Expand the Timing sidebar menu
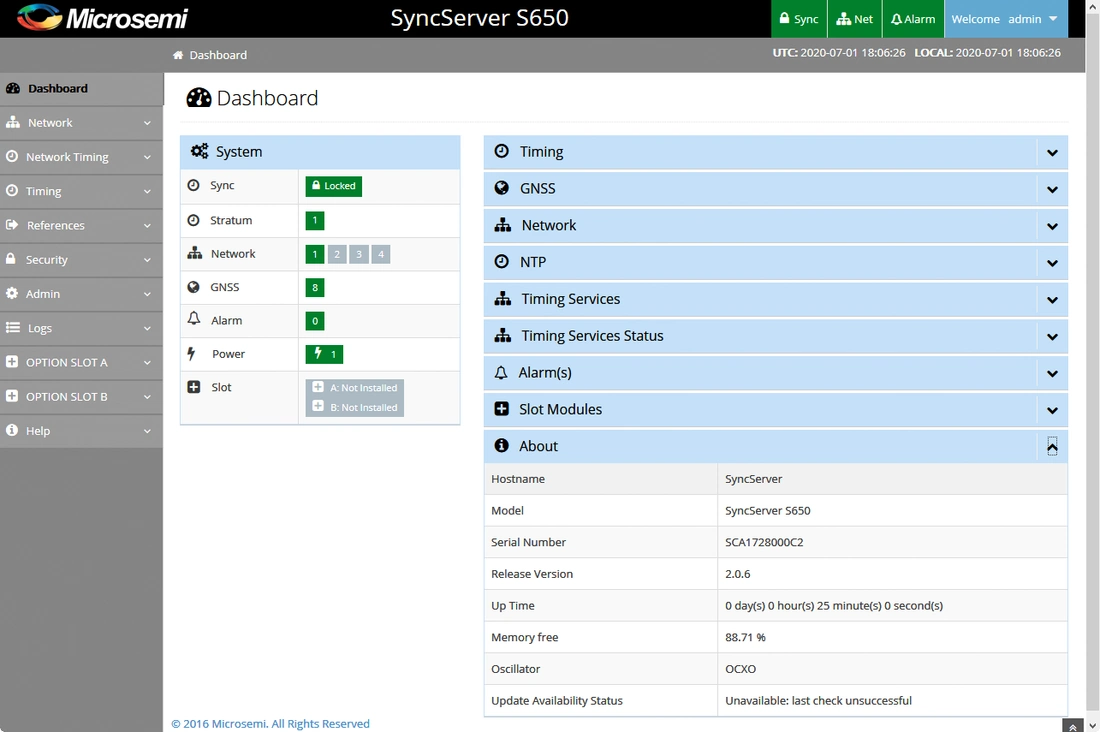The image size is (1100, 732). 81,191
